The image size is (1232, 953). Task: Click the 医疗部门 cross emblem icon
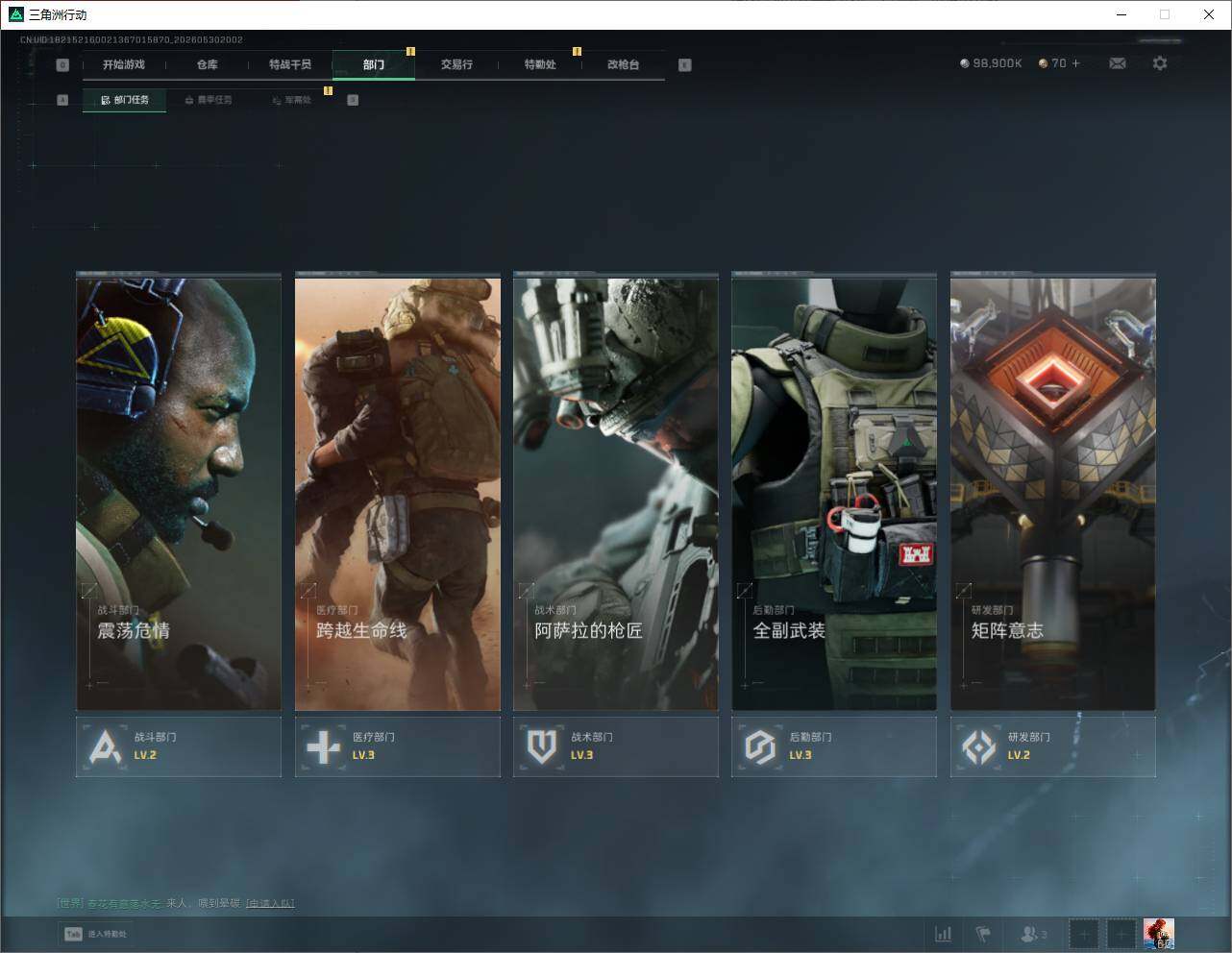(x=323, y=746)
